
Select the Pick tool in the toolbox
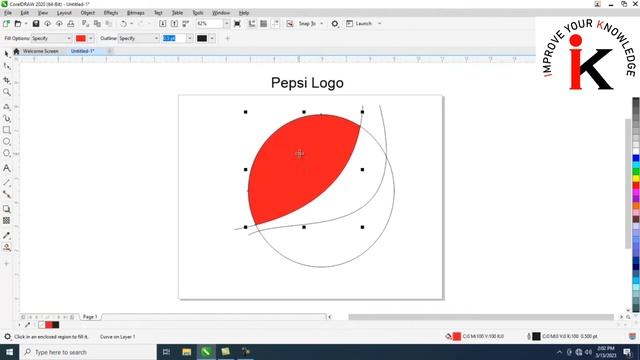point(7,54)
